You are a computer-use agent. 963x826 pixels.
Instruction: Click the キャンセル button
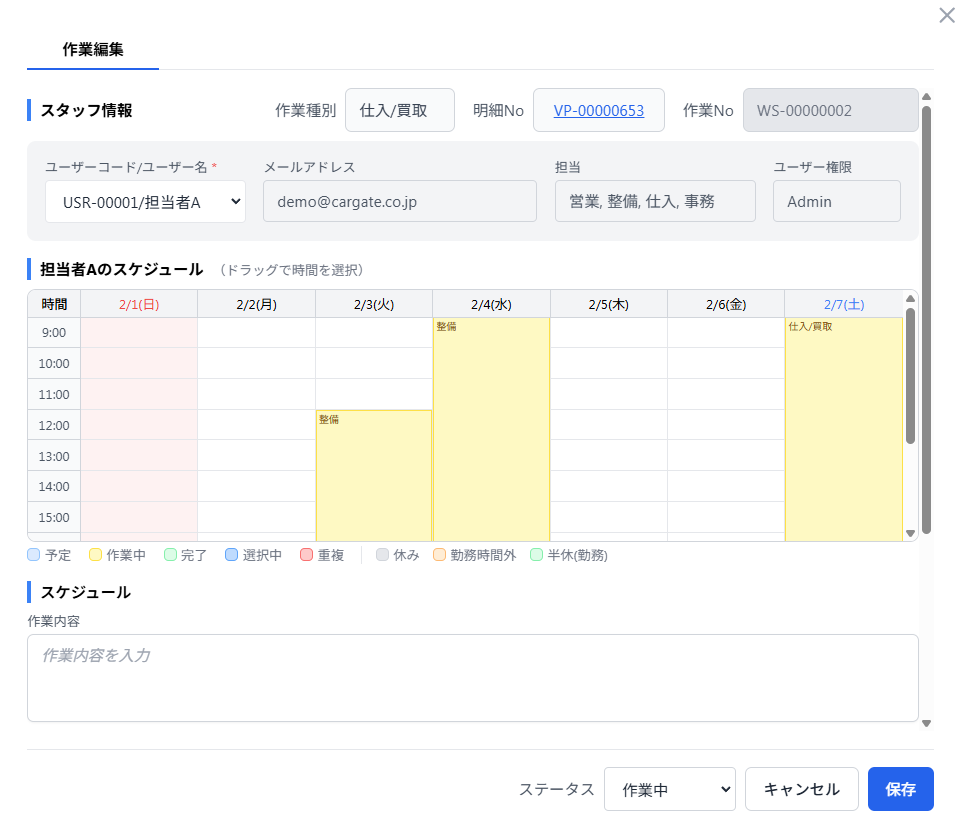click(801, 789)
